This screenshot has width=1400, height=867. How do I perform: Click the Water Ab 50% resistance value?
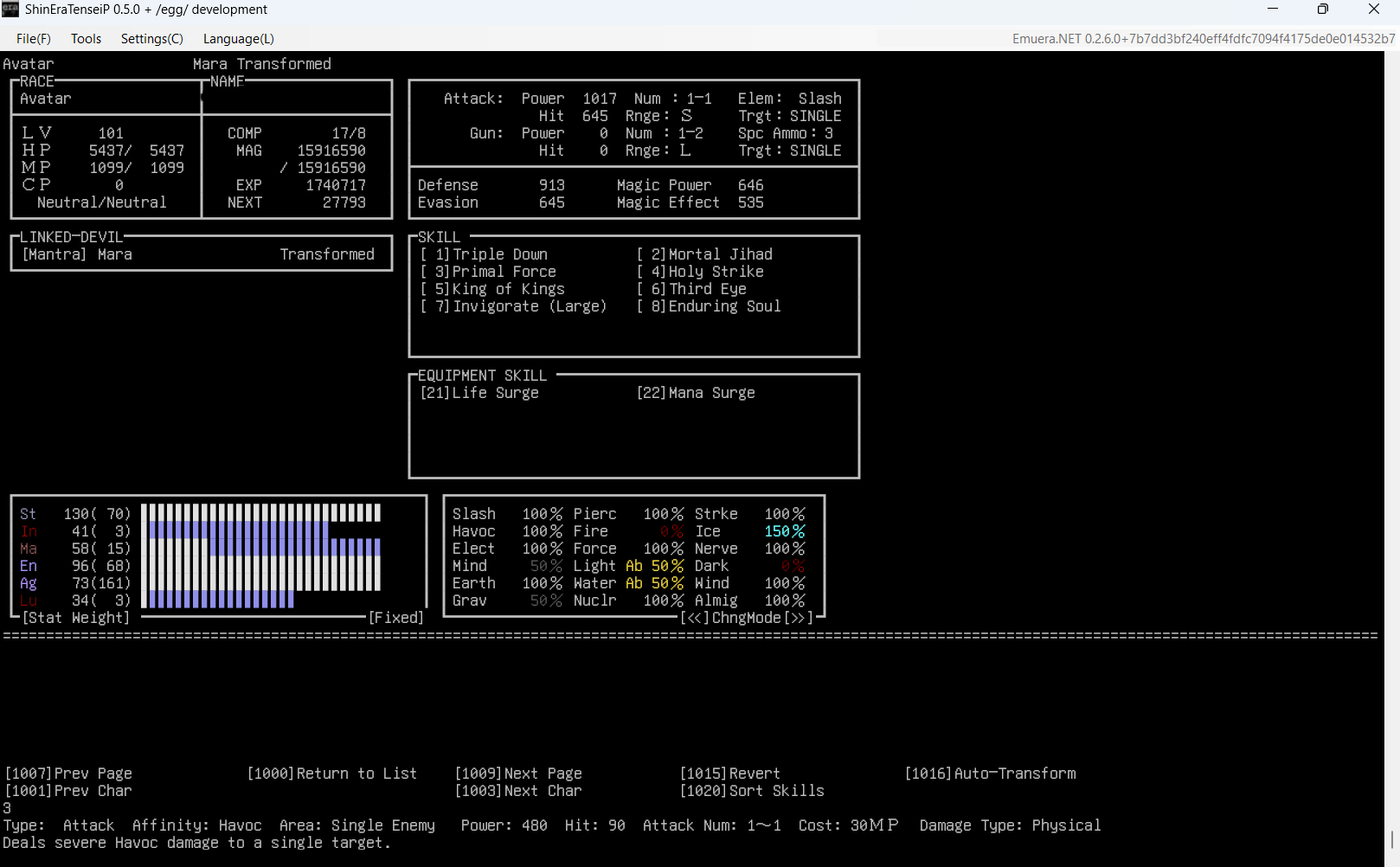(655, 583)
